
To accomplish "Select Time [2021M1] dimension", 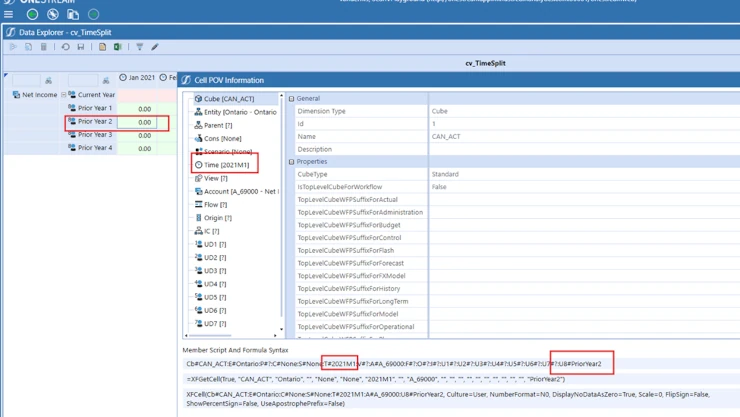I will point(226,165).
